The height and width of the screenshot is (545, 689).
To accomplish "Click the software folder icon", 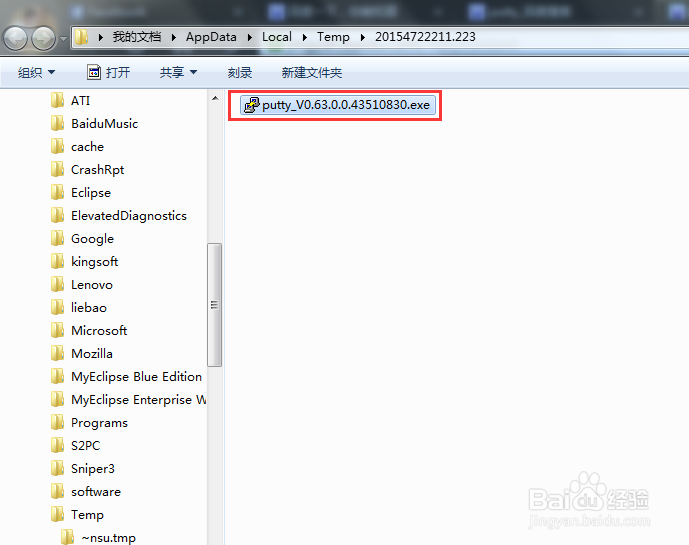I will point(58,491).
